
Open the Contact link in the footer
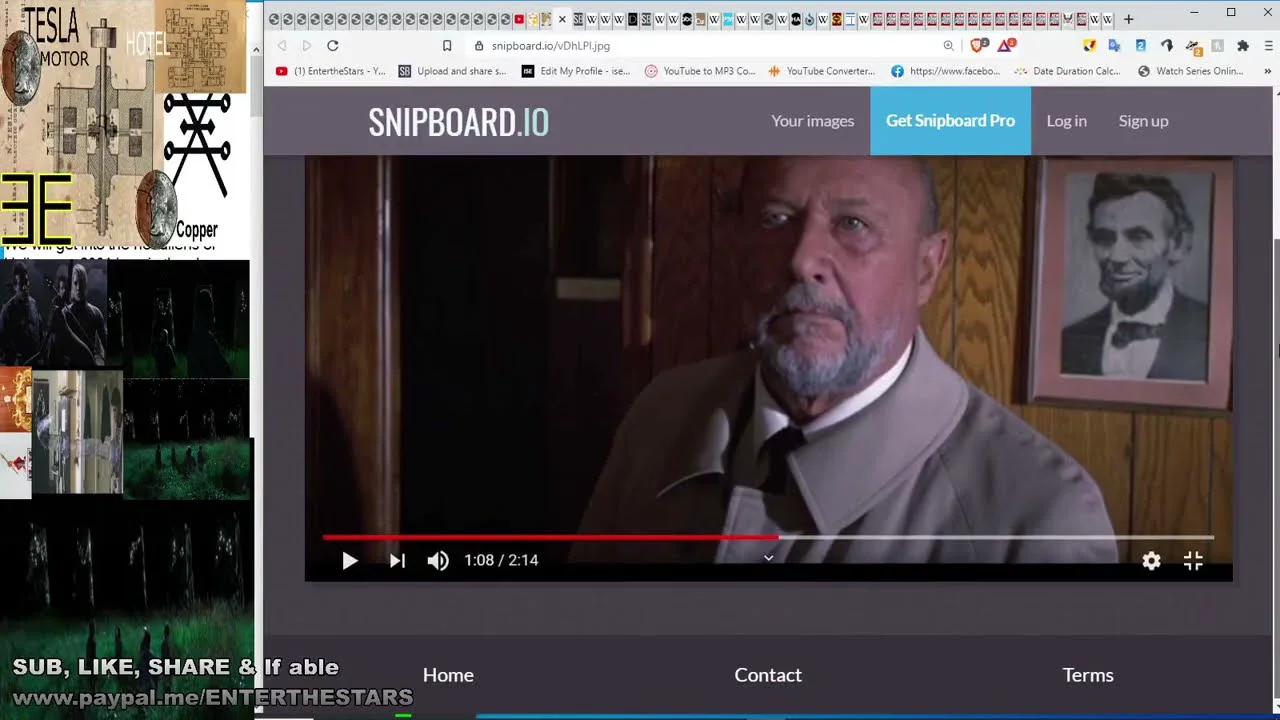tap(768, 675)
